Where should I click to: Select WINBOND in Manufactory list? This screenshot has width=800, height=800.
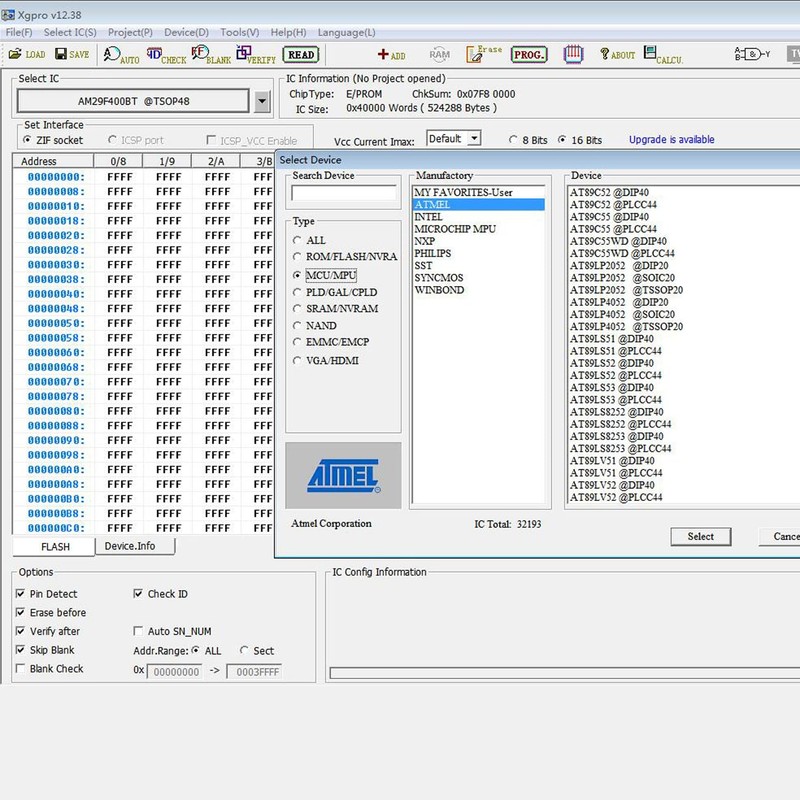(479, 290)
